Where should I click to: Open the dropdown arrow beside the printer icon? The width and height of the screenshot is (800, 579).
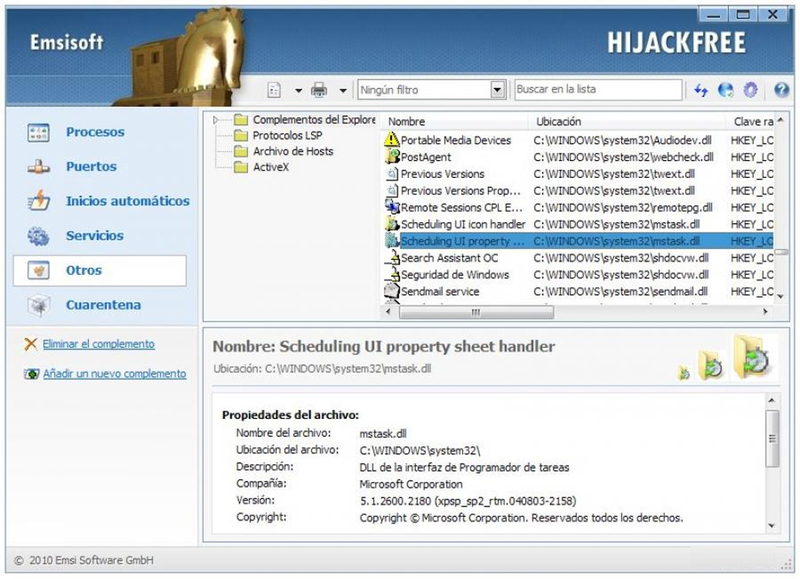[x=343, y=91]
